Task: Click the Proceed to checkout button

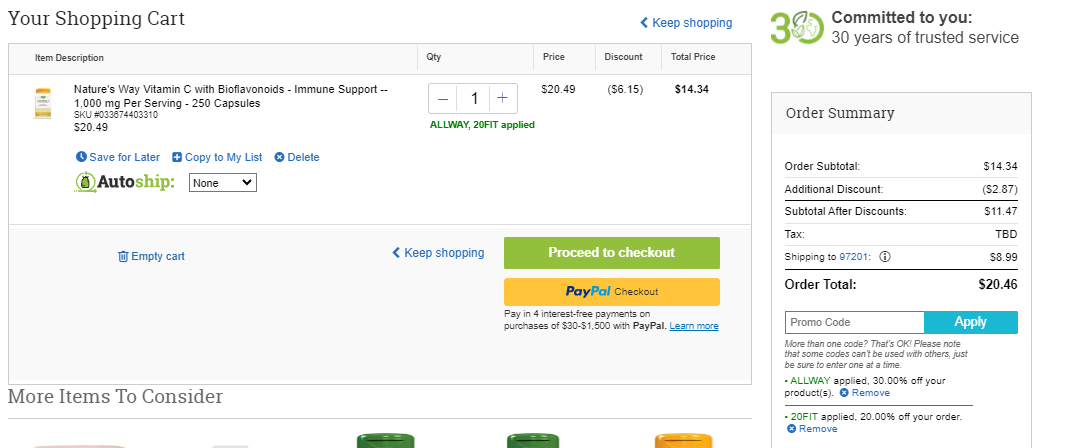Action: click(612, 253)
